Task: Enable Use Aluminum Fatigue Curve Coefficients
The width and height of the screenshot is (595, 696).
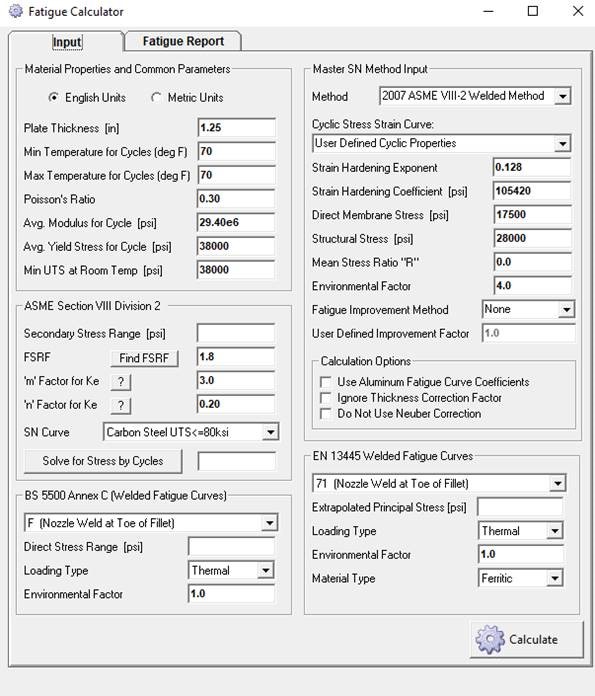Action: (325, 382)
